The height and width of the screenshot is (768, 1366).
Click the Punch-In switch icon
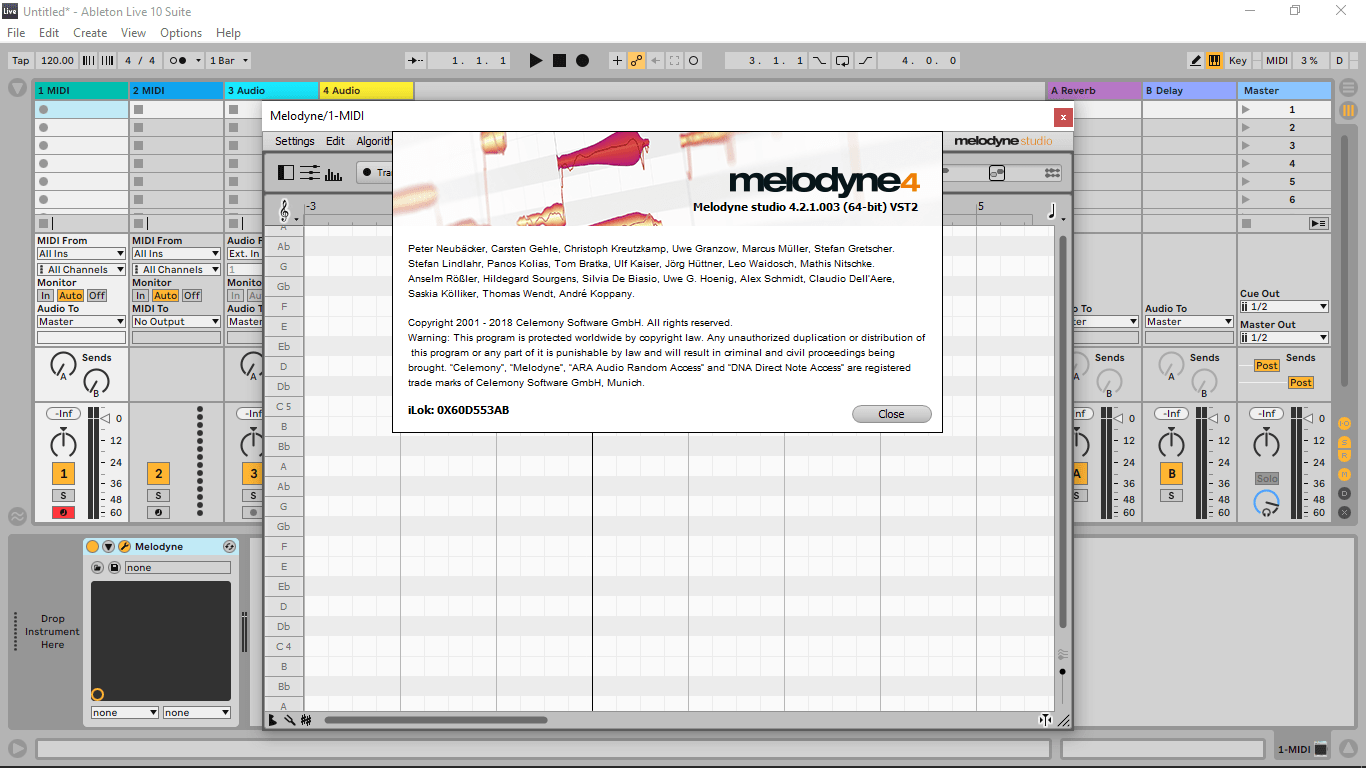point(820,60)
